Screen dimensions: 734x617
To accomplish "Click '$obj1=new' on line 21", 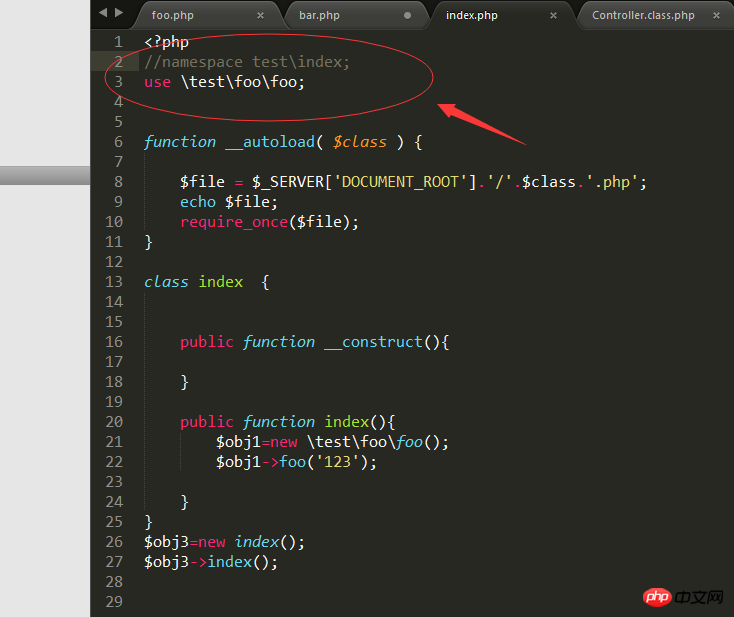I will click(257, 442).
